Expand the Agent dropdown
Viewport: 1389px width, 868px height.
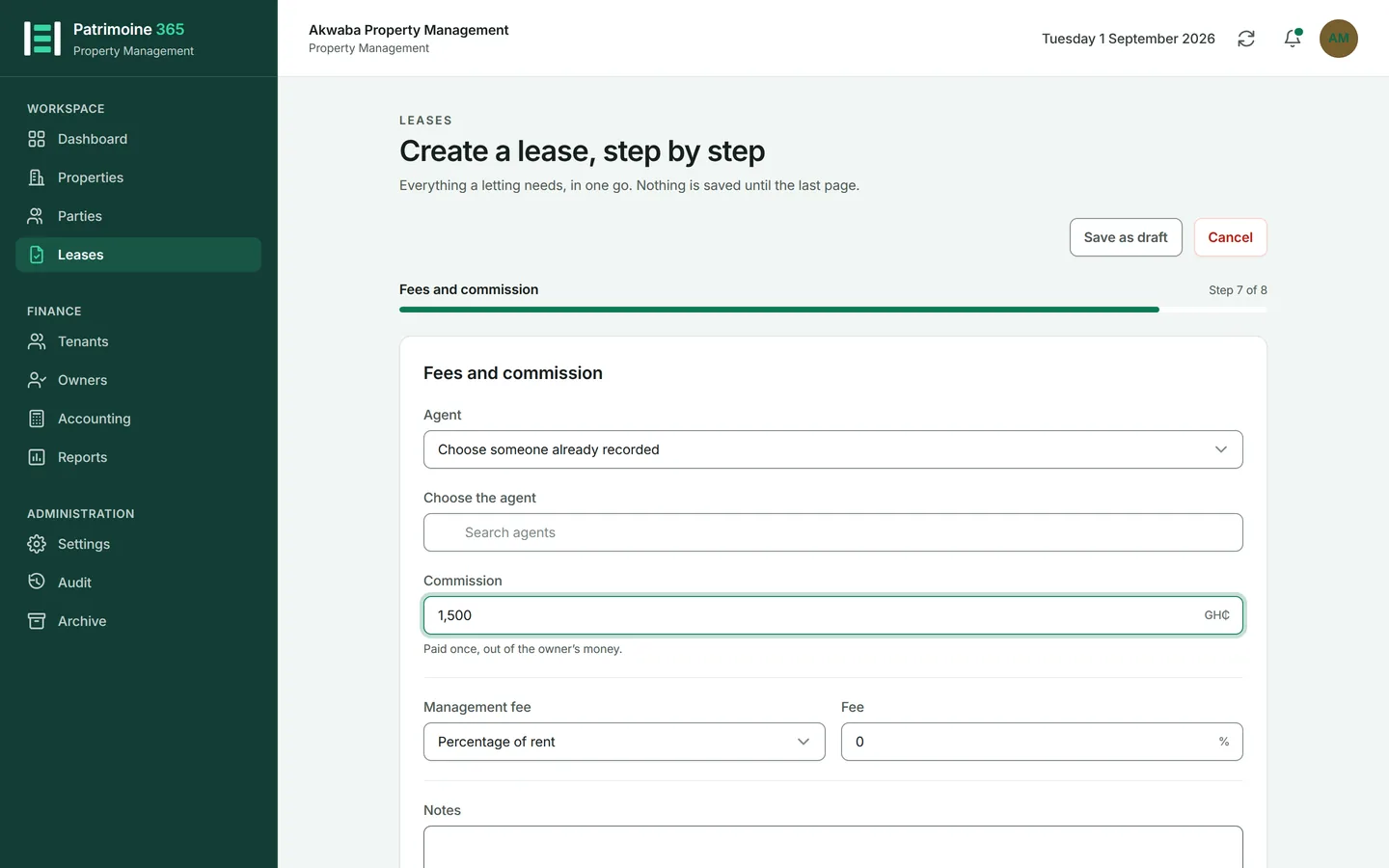click(833, 449)
